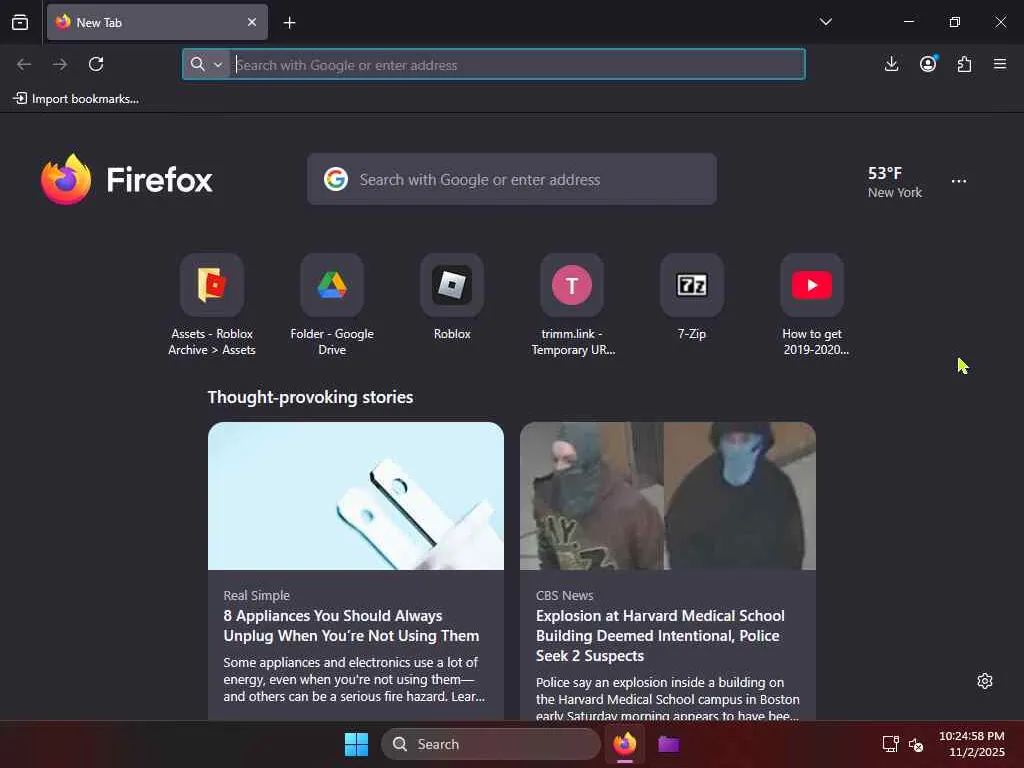Open the Downloads panel icon
The image size is (1024, 768).
[891, 64]
